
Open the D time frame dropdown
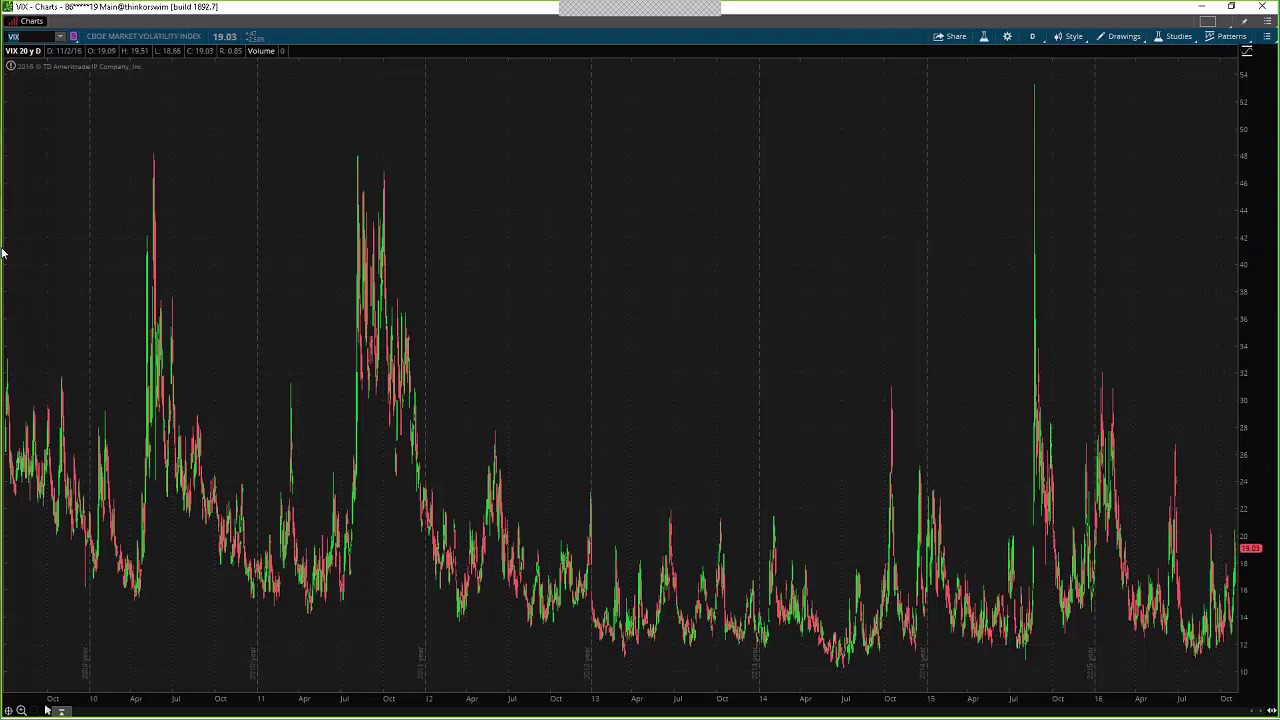1032,37
